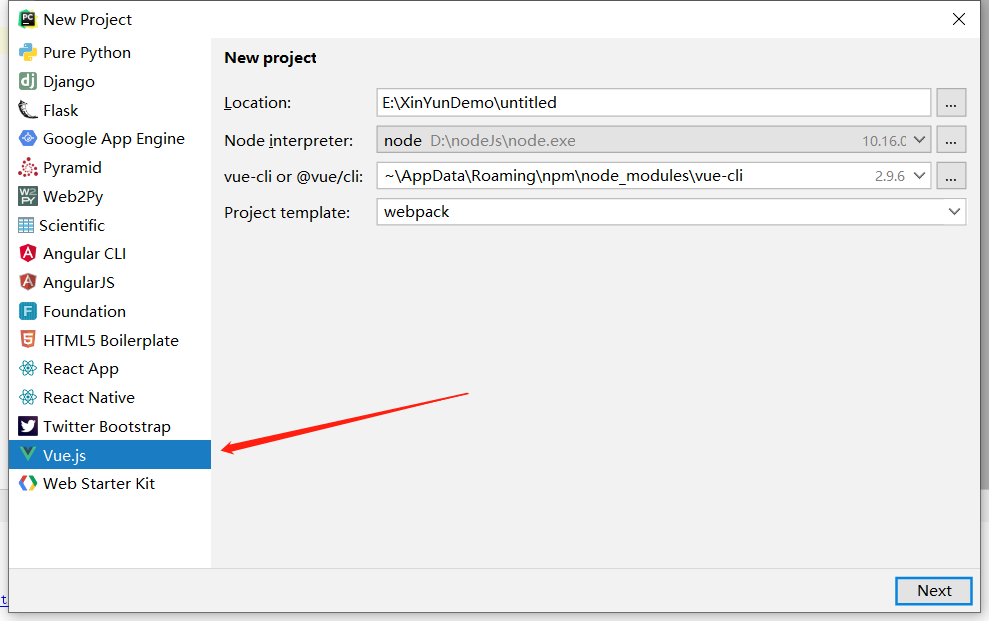Pick the Angular CLI icon
989x621 pixels.
click(x=28, y=254)
